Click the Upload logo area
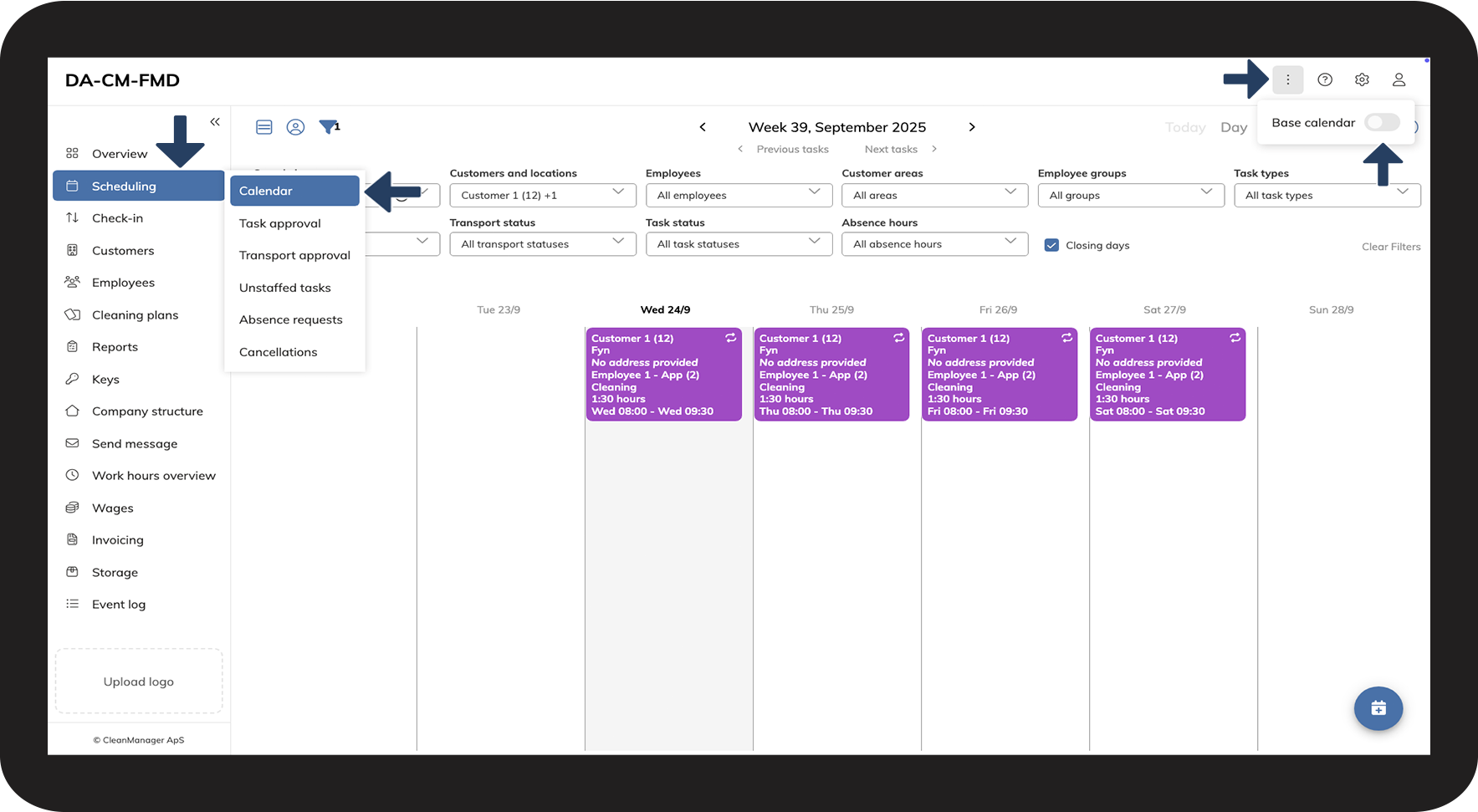Viewport: 1478px width, 812px height. point(139,682)
